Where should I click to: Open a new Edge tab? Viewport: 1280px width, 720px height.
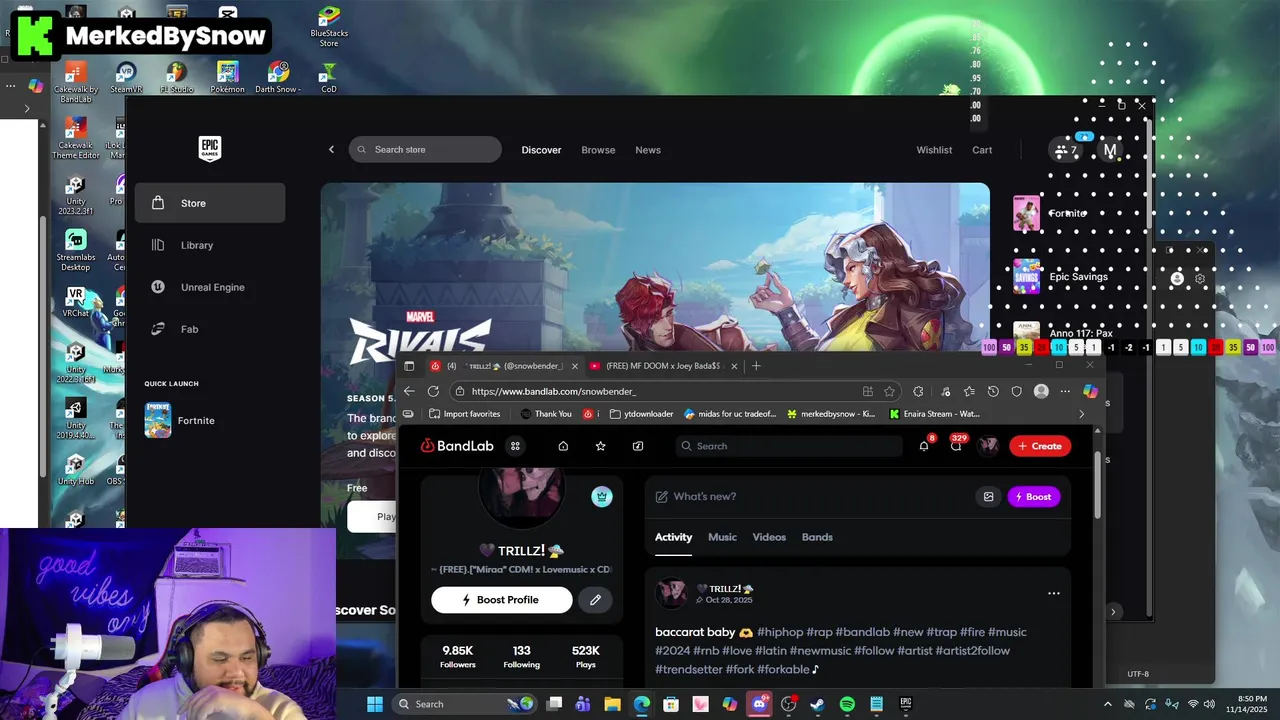click(756, 366)
